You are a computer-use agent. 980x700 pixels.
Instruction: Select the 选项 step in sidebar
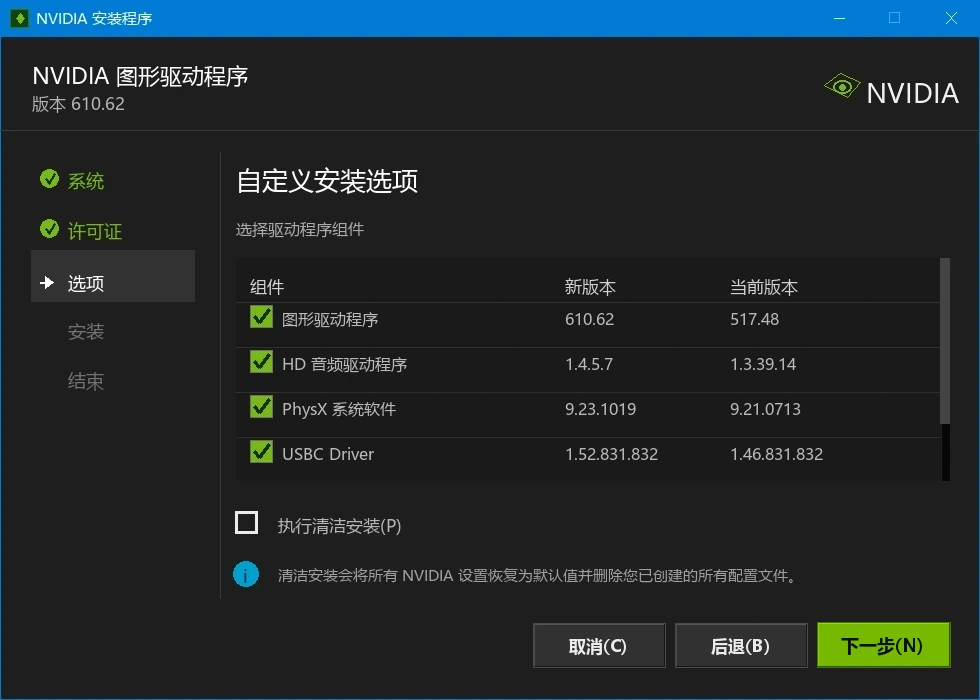113,276
